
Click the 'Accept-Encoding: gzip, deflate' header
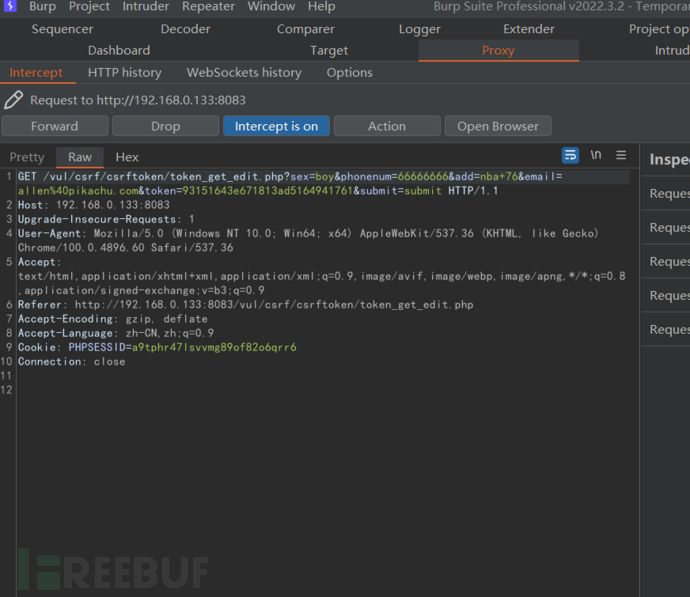point(113,319)
